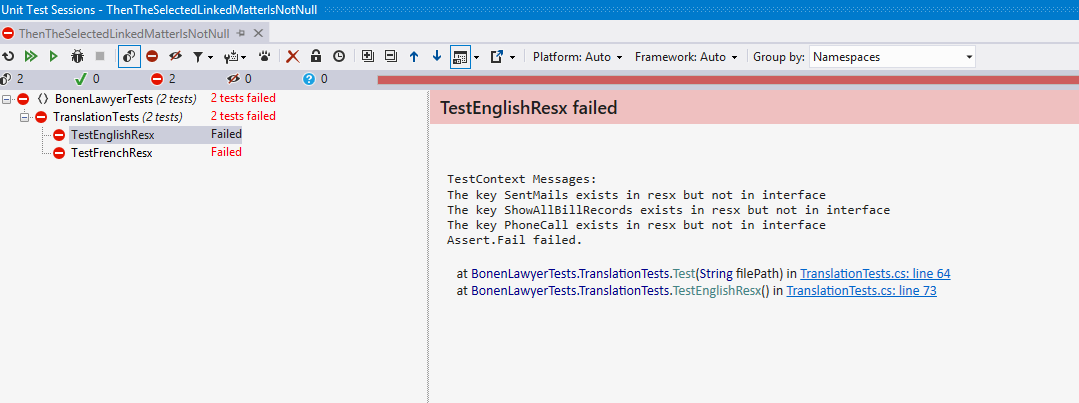Click the Unit Test Sessions title bar
The image size is (1079, 403).
540,10
